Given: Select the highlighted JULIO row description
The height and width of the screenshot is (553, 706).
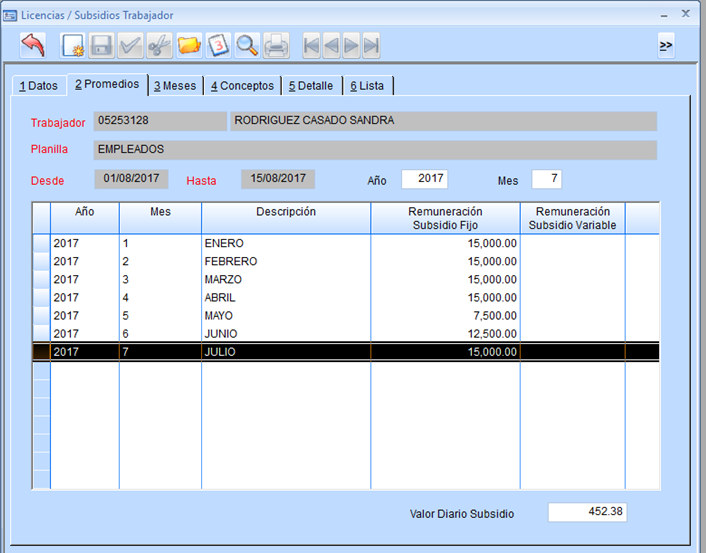Looking at the screenshot, I should click(220, 352).
